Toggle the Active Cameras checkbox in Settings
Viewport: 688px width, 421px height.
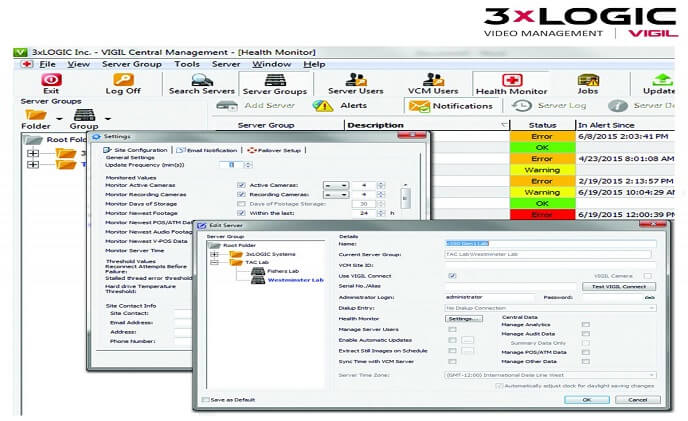click(x=241, y=185)
